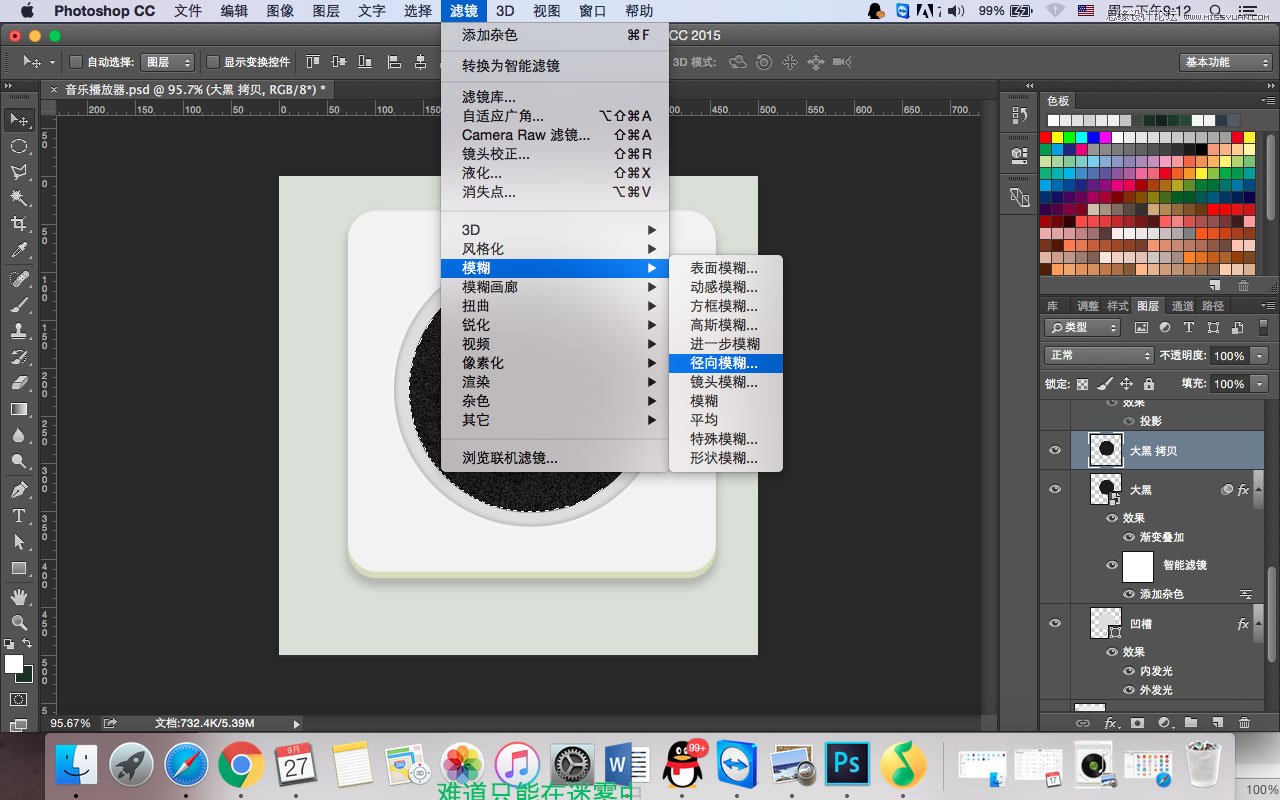Viewport: 1280px width, 800px height.
Task: Hide the 大黑 拷贝 layer
Action: (x=1054, y=451)
